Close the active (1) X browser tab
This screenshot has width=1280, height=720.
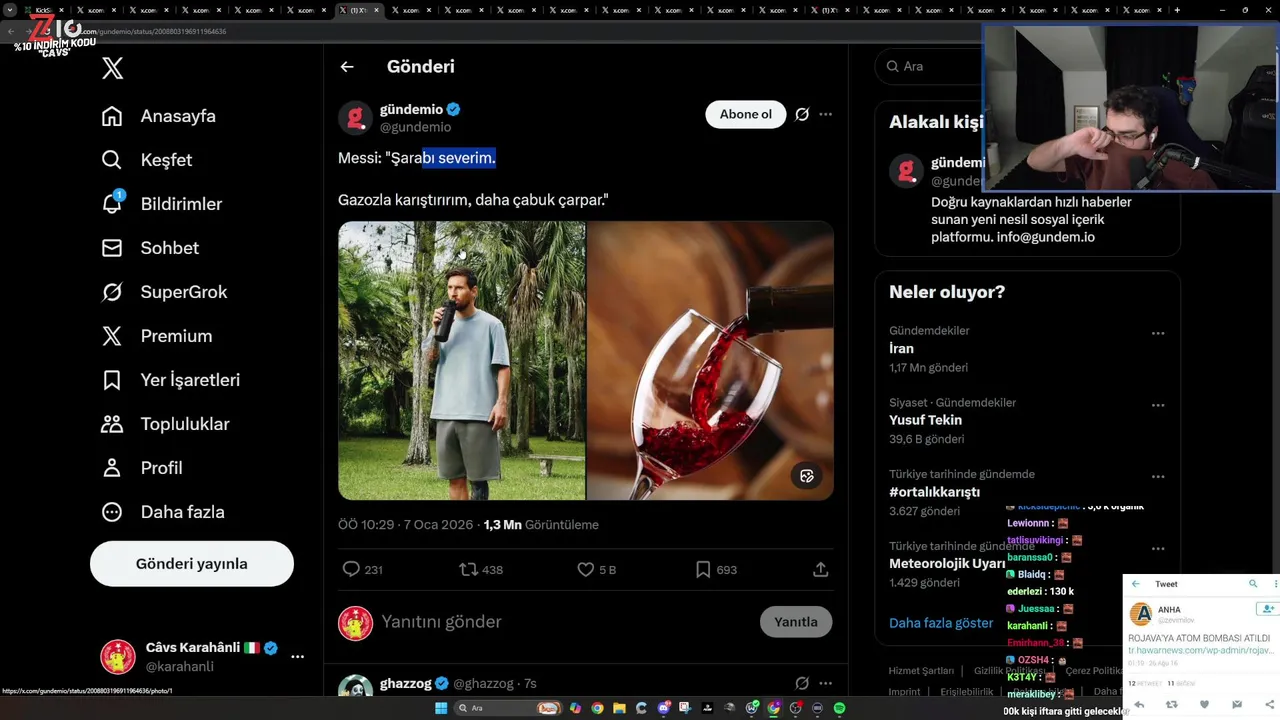(x=376, y=10)
